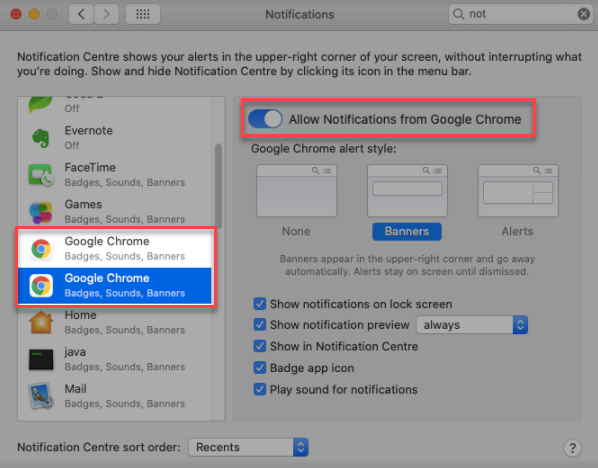Click the green leaf app icon at list top

(x=40, y=105)
